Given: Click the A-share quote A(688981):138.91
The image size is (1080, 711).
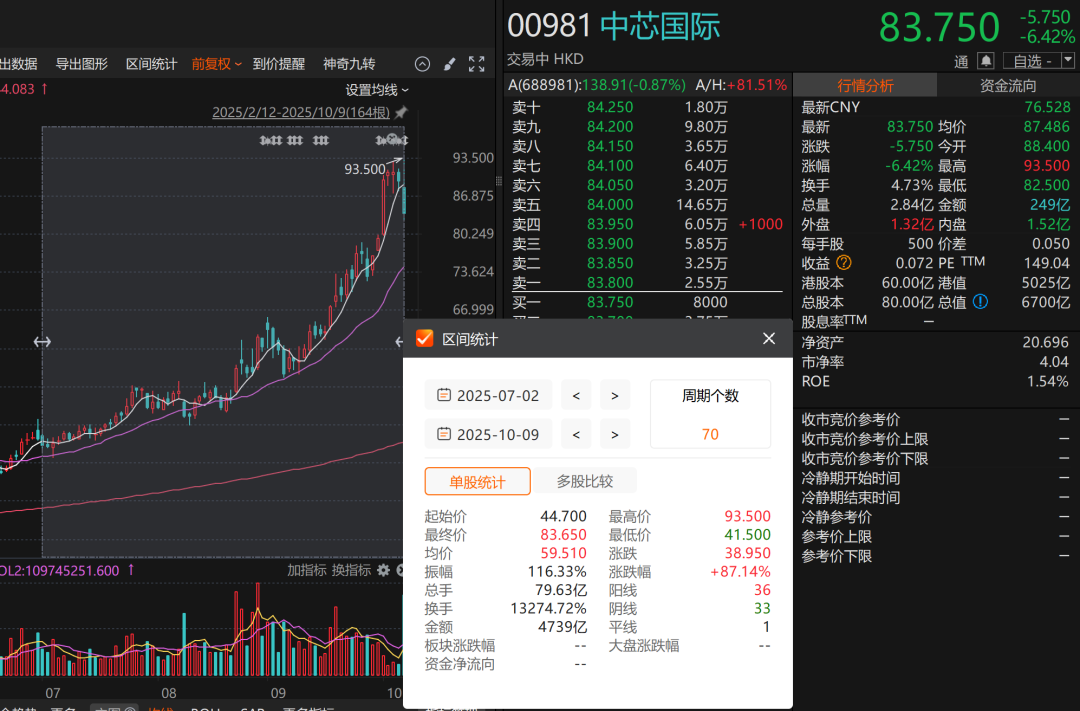Looking at the screenshot, I should point(596,85).
